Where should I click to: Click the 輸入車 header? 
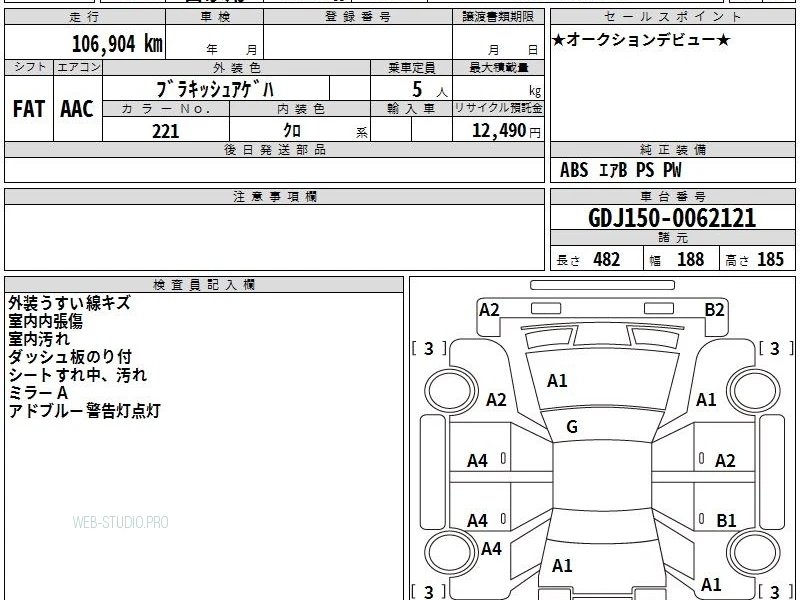(x=411, y=109)
